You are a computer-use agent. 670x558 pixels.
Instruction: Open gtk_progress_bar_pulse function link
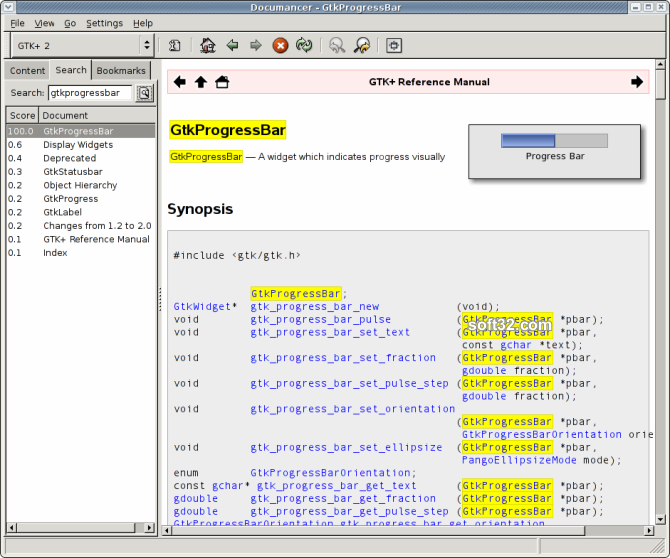tap(320, 320)
